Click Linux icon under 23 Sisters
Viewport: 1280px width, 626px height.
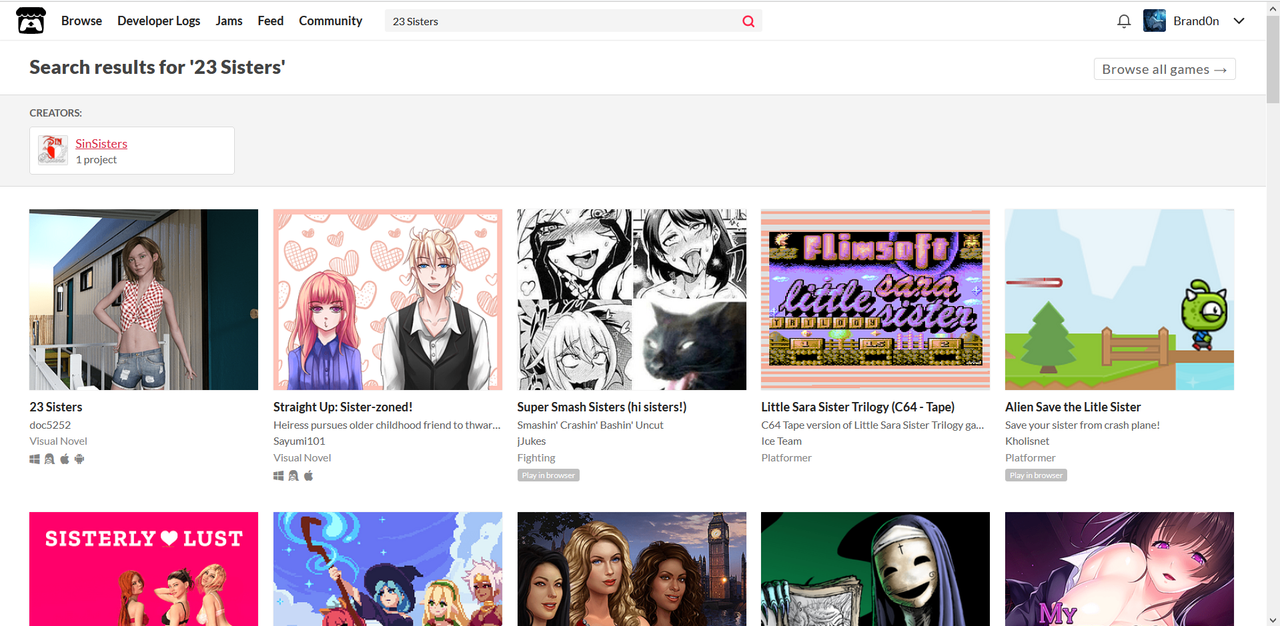pyautogui.click(x=49, y=459)
